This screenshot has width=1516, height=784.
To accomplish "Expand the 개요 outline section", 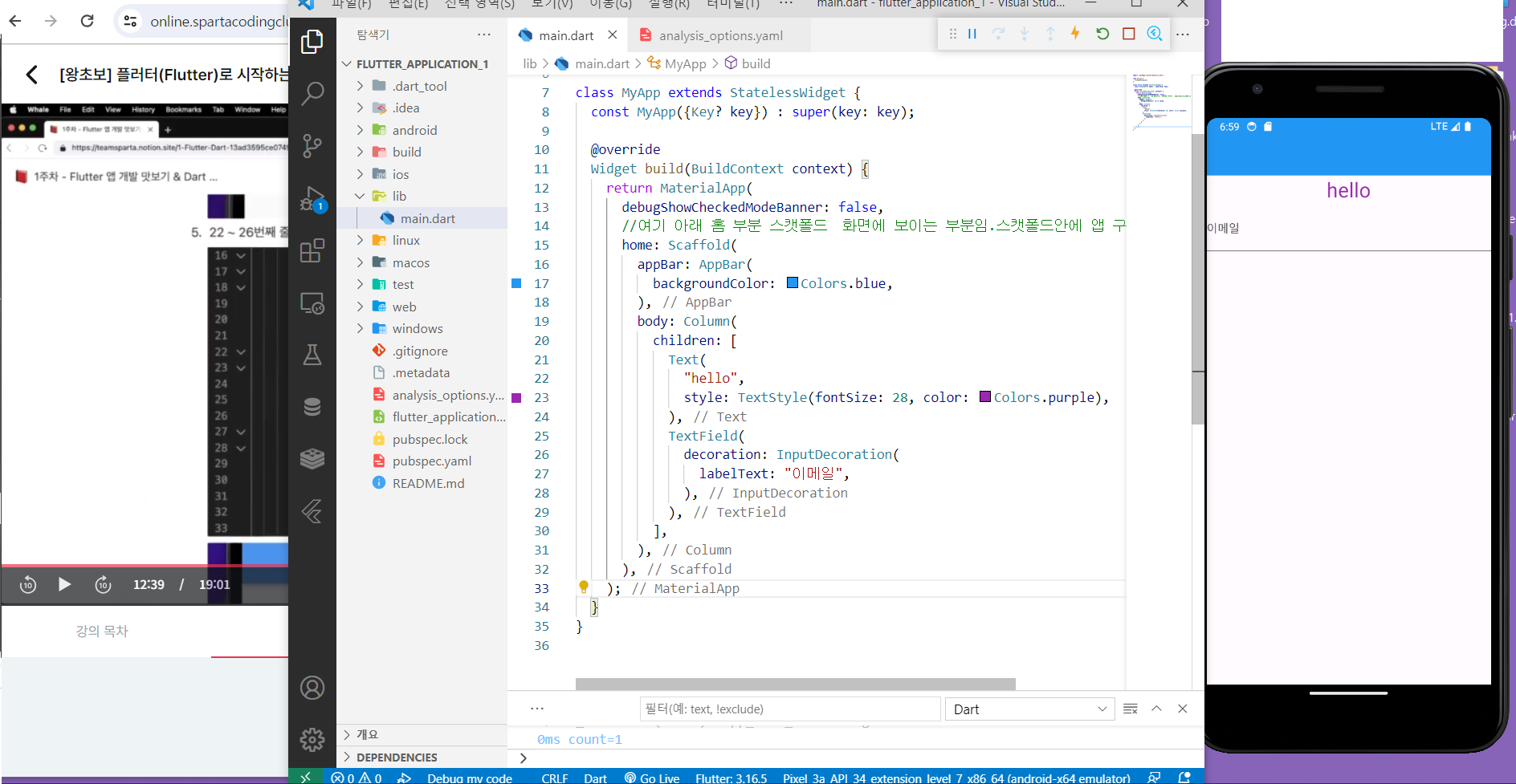I will [422, 734].
